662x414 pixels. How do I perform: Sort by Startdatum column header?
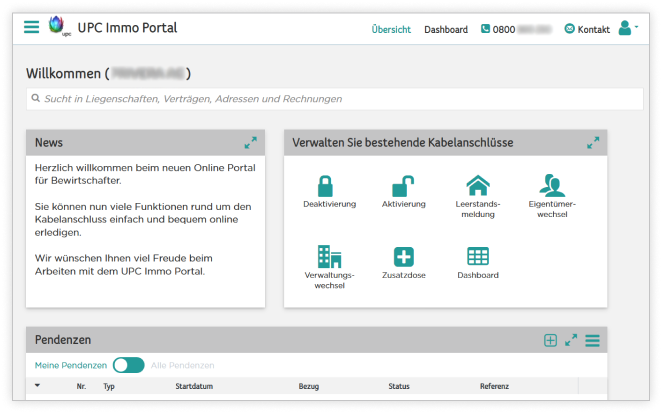pos(194,386)
